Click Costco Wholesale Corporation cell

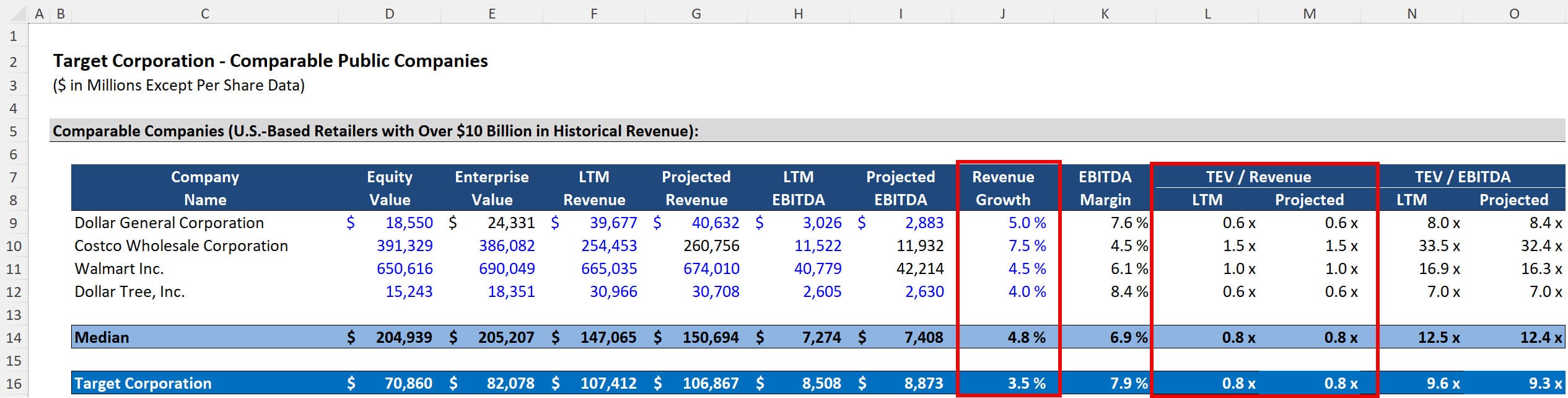[x=181, y=246]
